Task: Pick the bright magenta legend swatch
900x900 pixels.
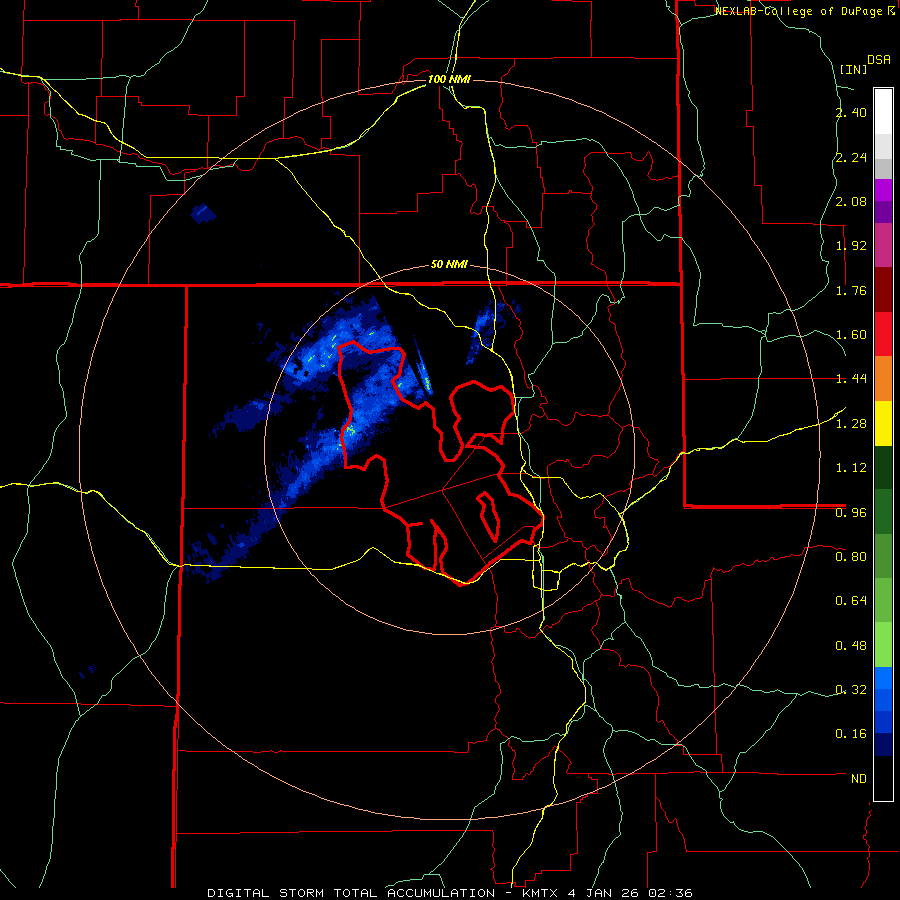Action: tap(883, 190)
